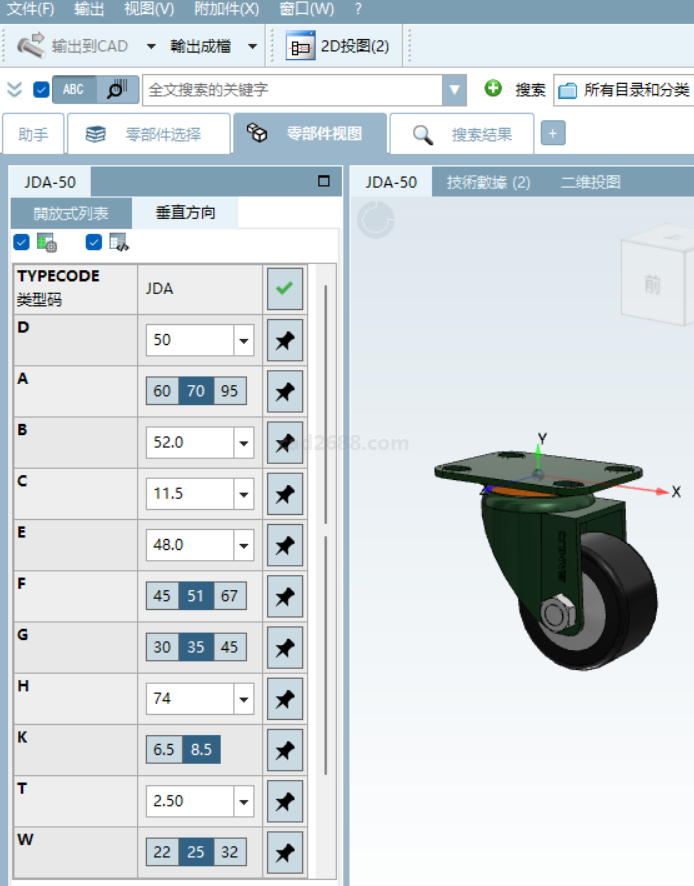Click the 搜索 search button
This screenshot has width=694, height=886.
[530, 90]
